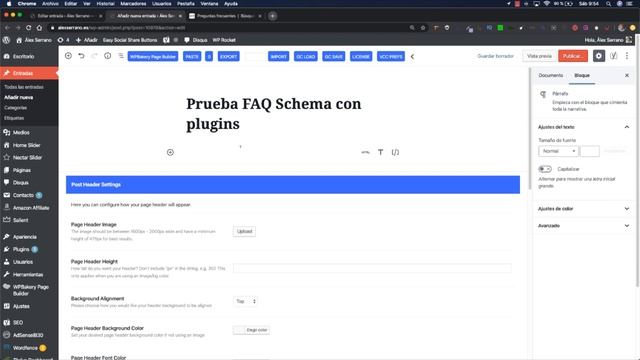Expand the Ajustes de color section

point(584,209)
